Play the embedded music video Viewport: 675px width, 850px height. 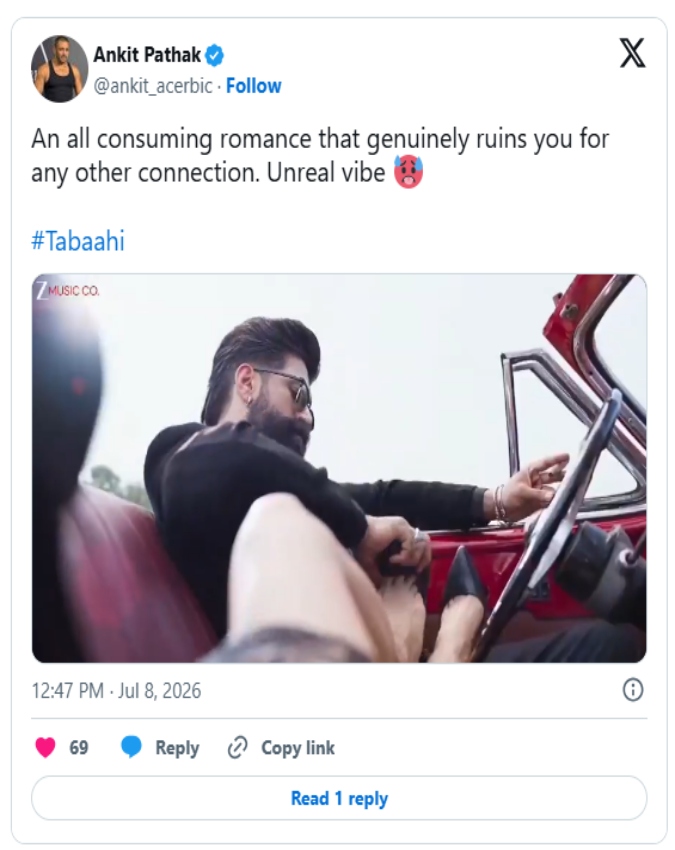(x=339, y=468)
